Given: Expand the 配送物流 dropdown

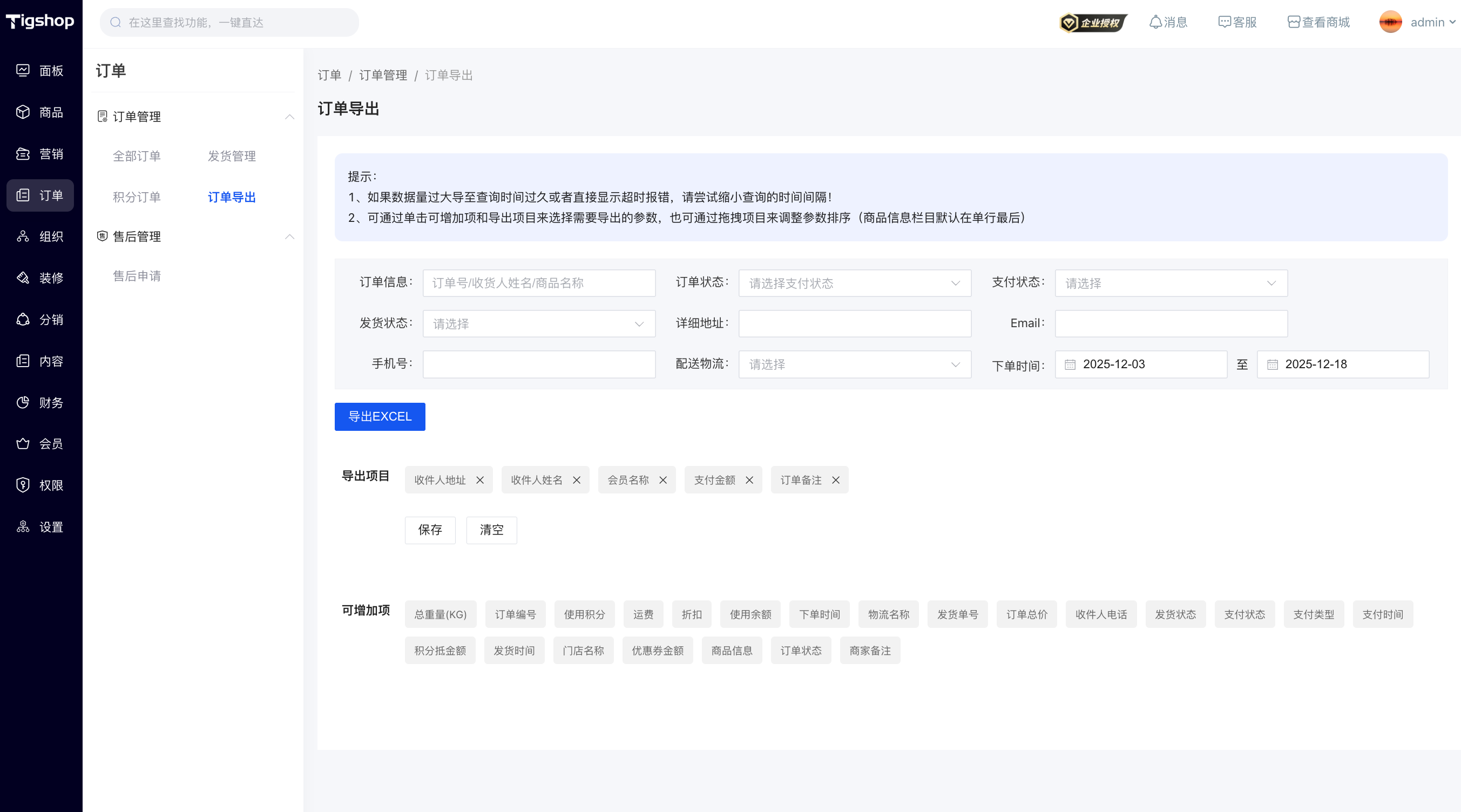Looking at the screenshot, I should (x=854, y=364).
